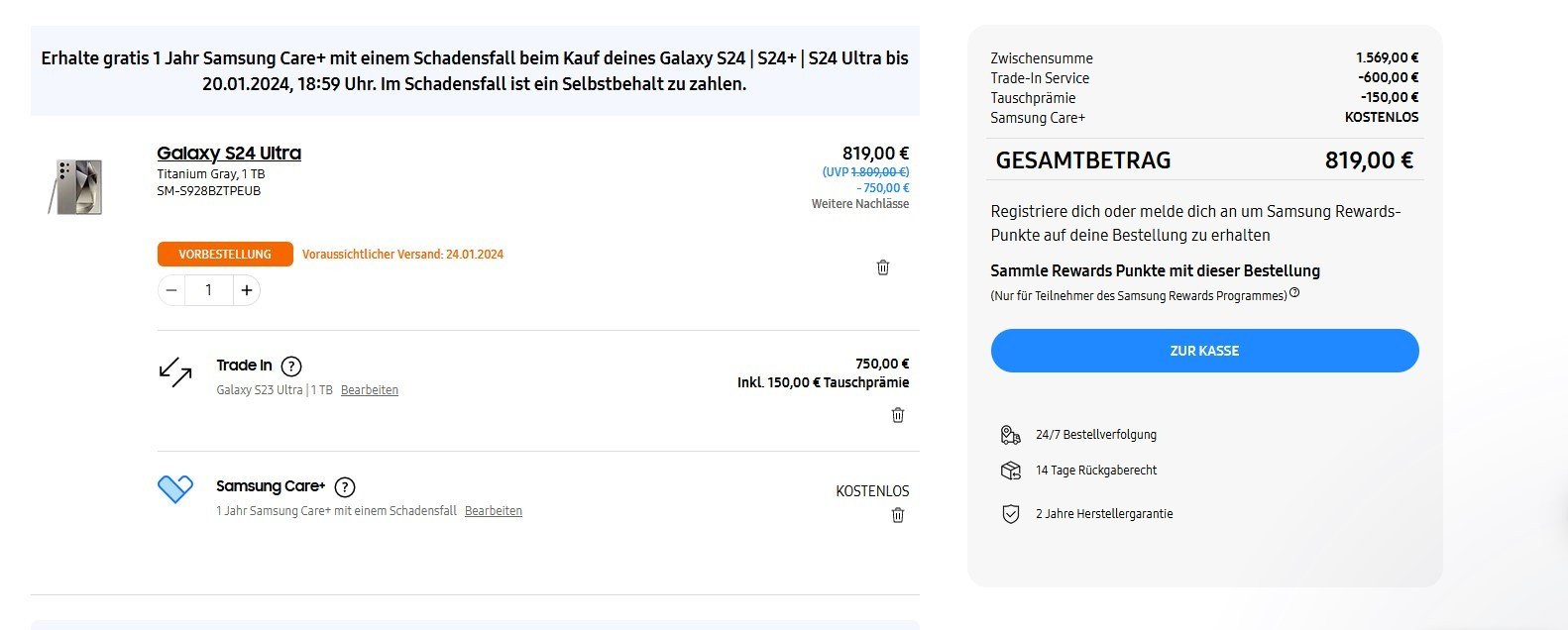Open the Galaxy S24 Ultra product link

pos(229,154)
